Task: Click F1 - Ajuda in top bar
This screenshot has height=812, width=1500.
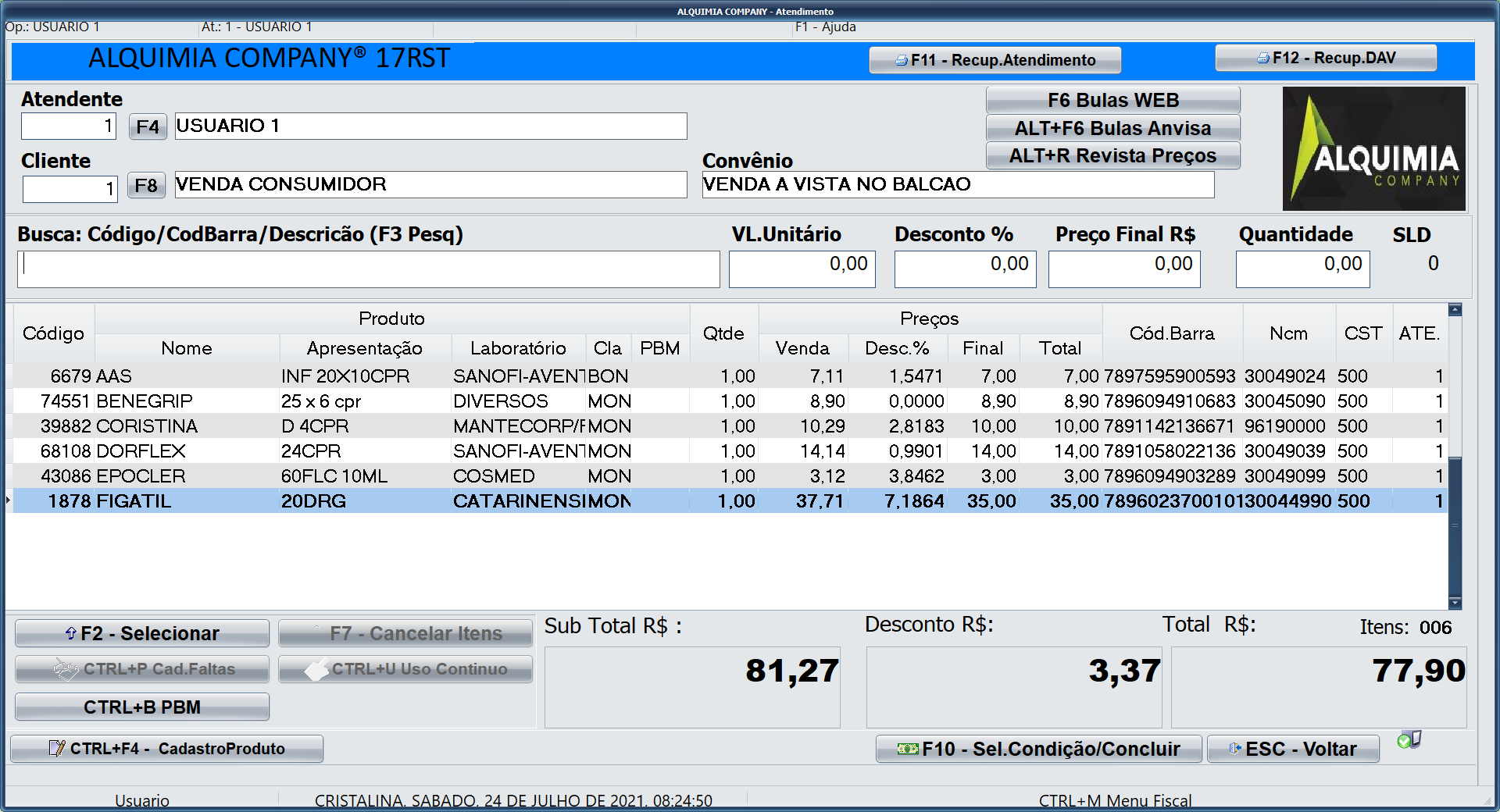Action: click(825, 27)
